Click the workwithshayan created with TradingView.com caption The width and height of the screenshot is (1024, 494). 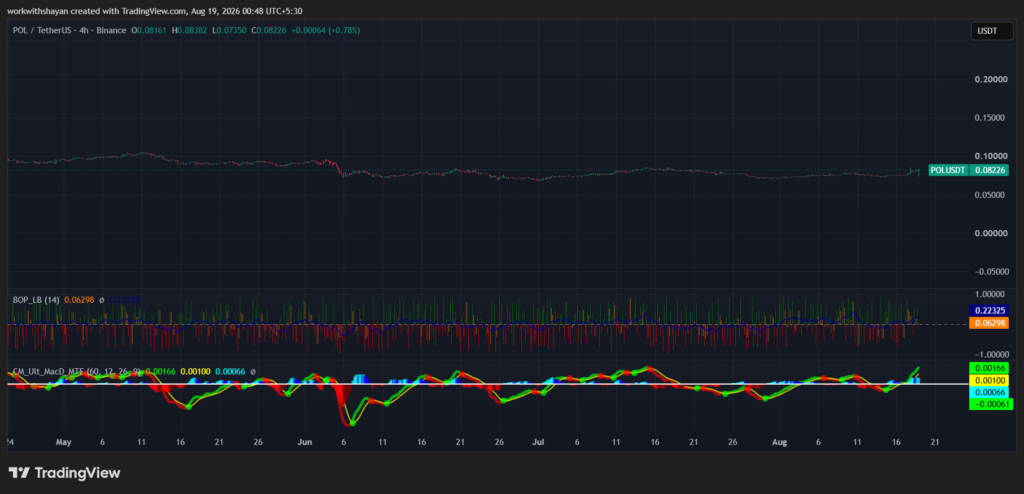pos(155,10)
